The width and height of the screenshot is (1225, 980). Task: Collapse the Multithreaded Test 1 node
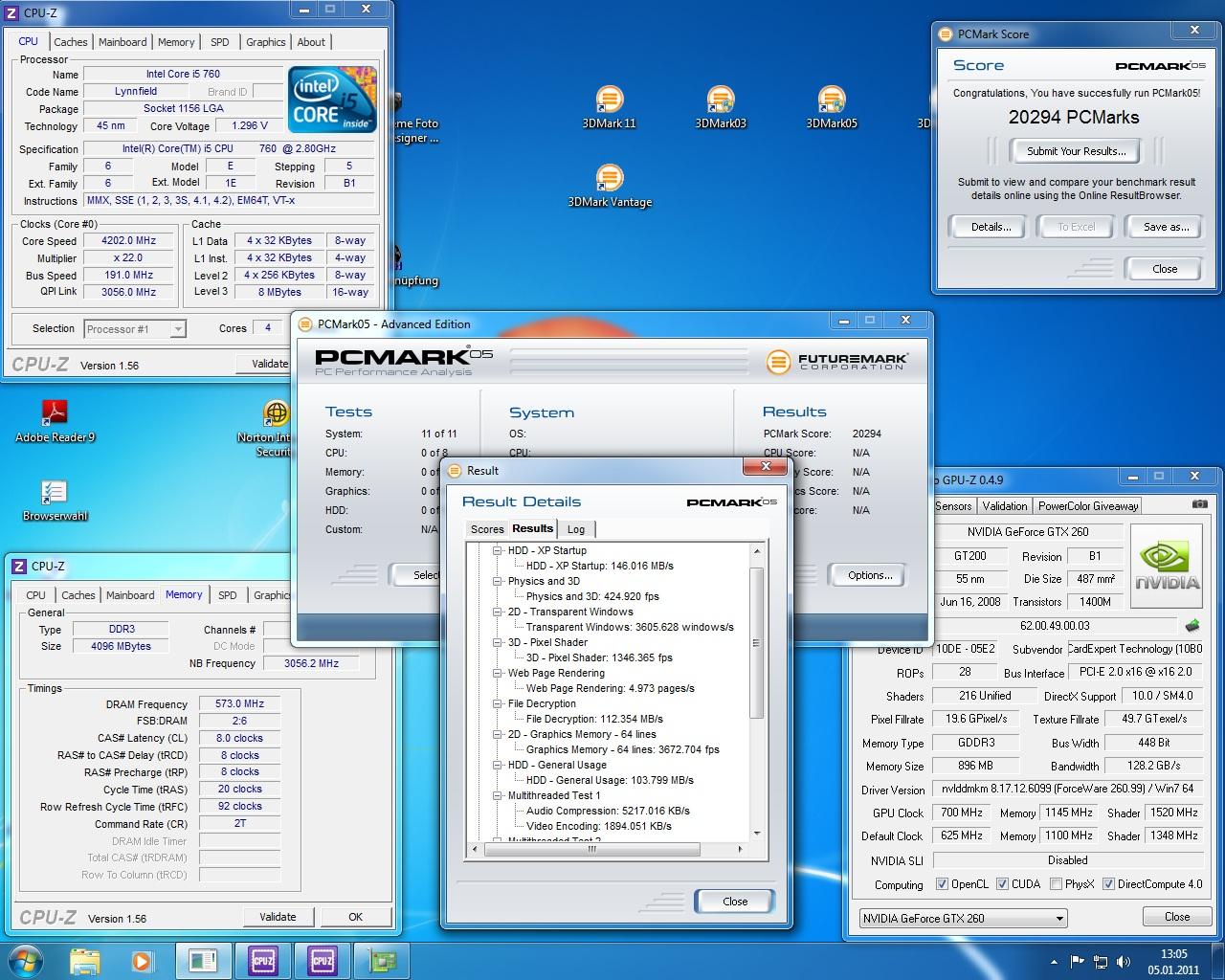pos(498,795)
